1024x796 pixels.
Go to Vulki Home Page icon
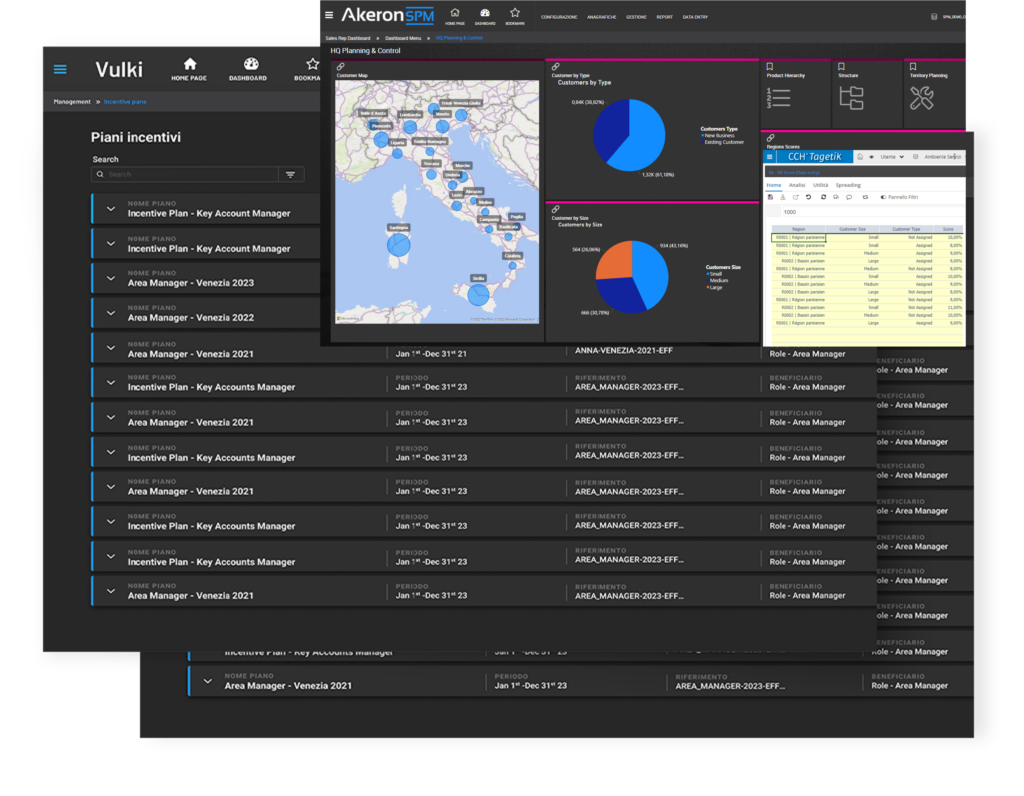click(189, 69)
